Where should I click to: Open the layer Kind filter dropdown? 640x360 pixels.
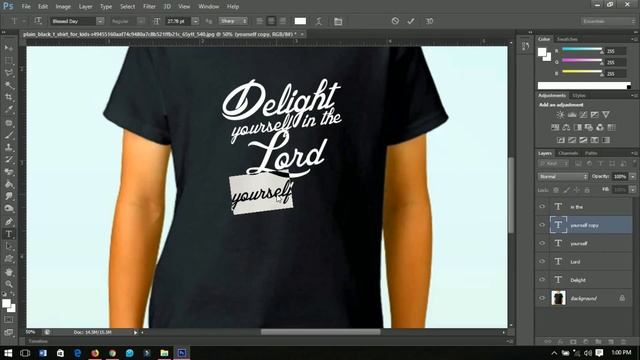553,164
